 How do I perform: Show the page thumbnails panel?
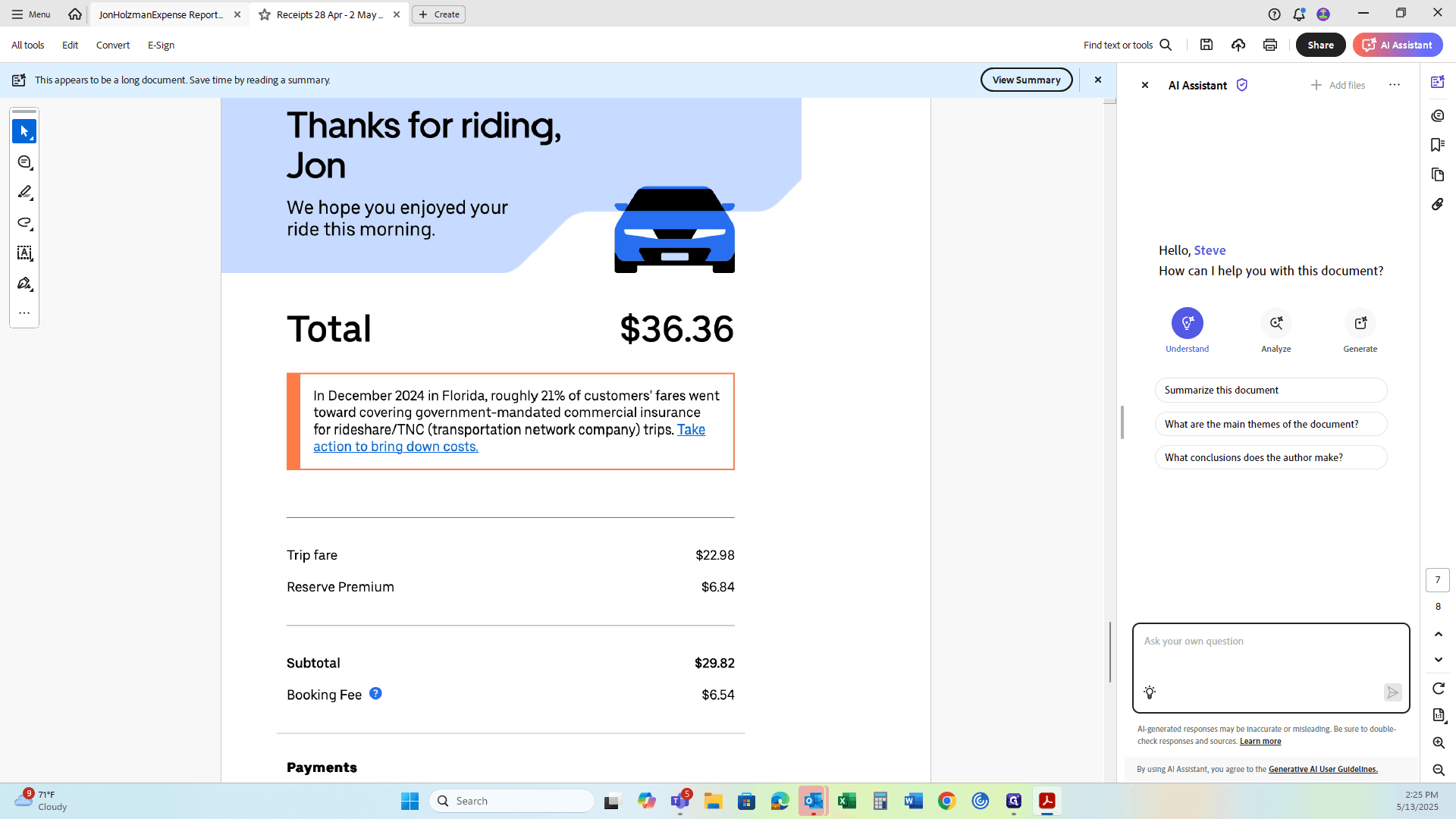point(1438,174)
